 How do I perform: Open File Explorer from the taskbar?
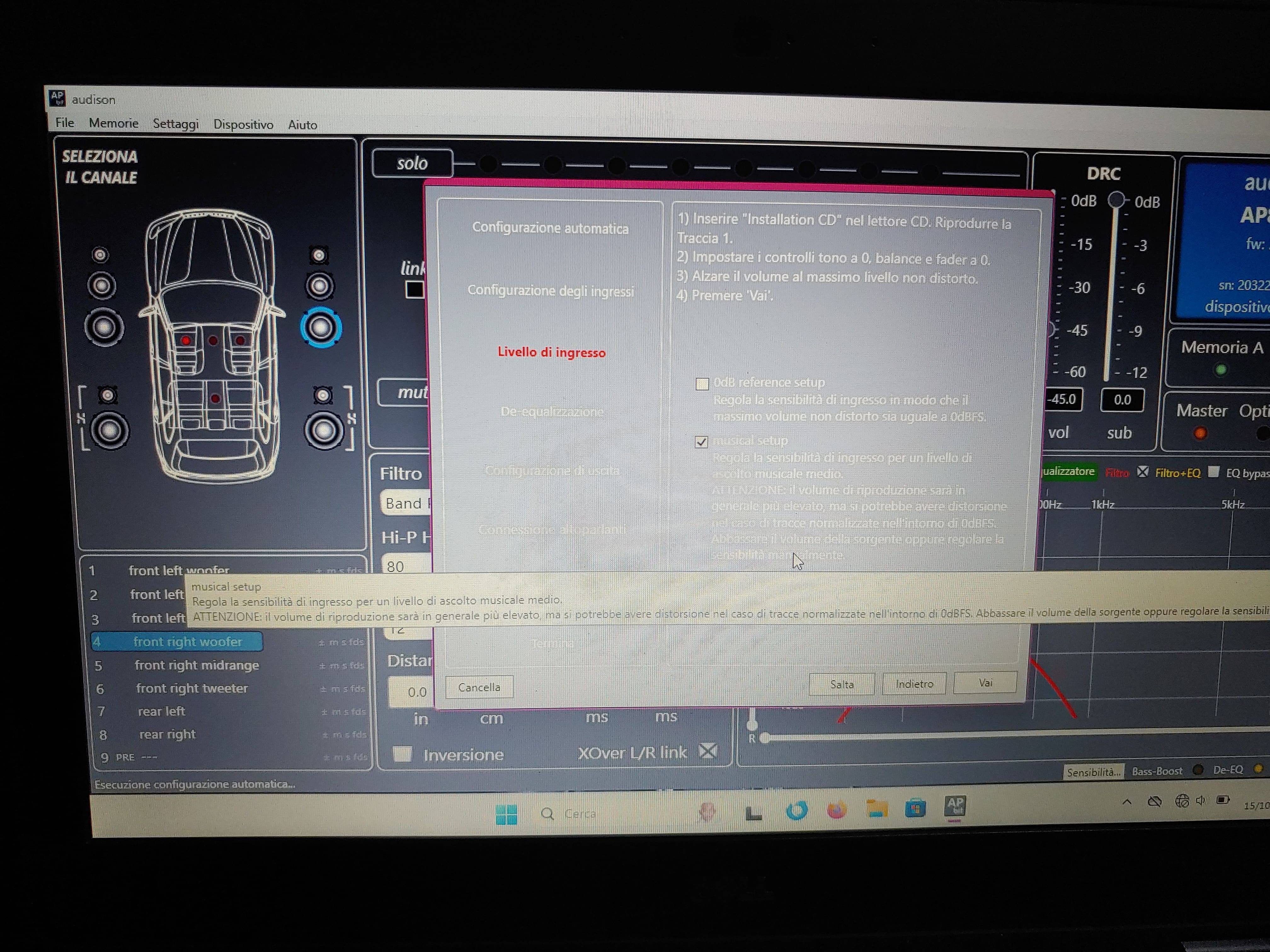pos(876,809)
